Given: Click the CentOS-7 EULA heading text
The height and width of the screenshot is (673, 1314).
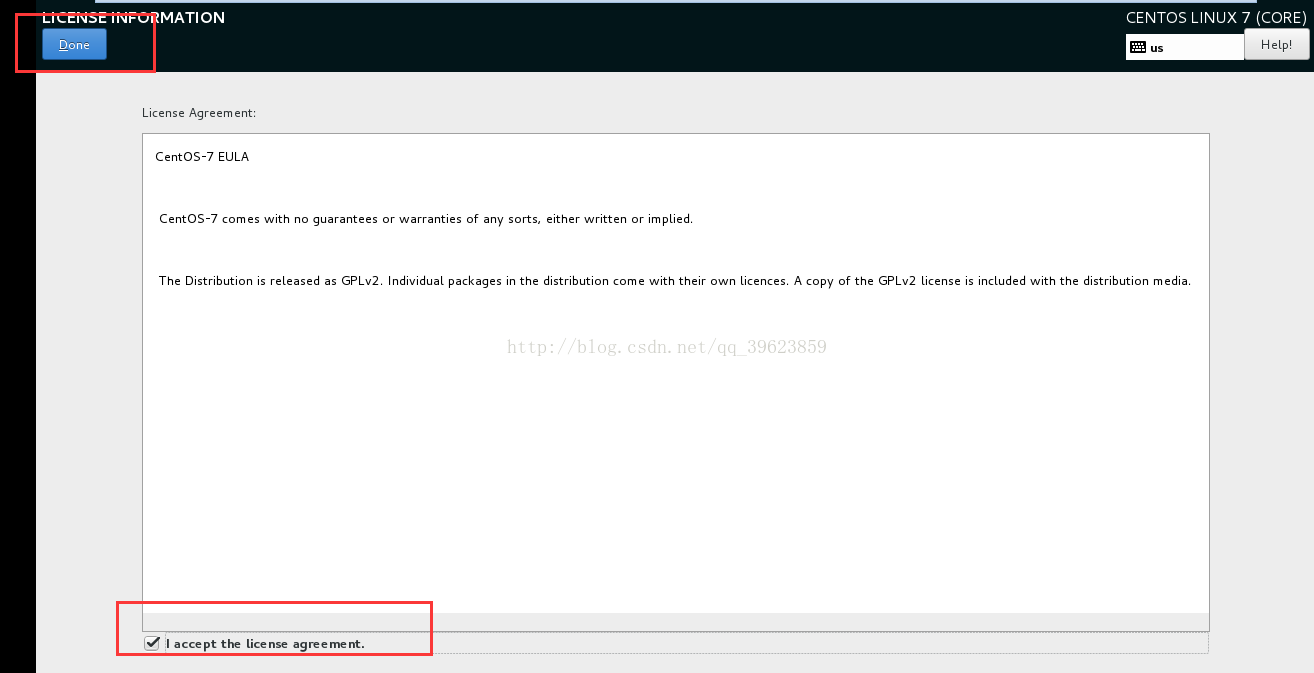Looking at the screenshot, I should pos(202,157).
